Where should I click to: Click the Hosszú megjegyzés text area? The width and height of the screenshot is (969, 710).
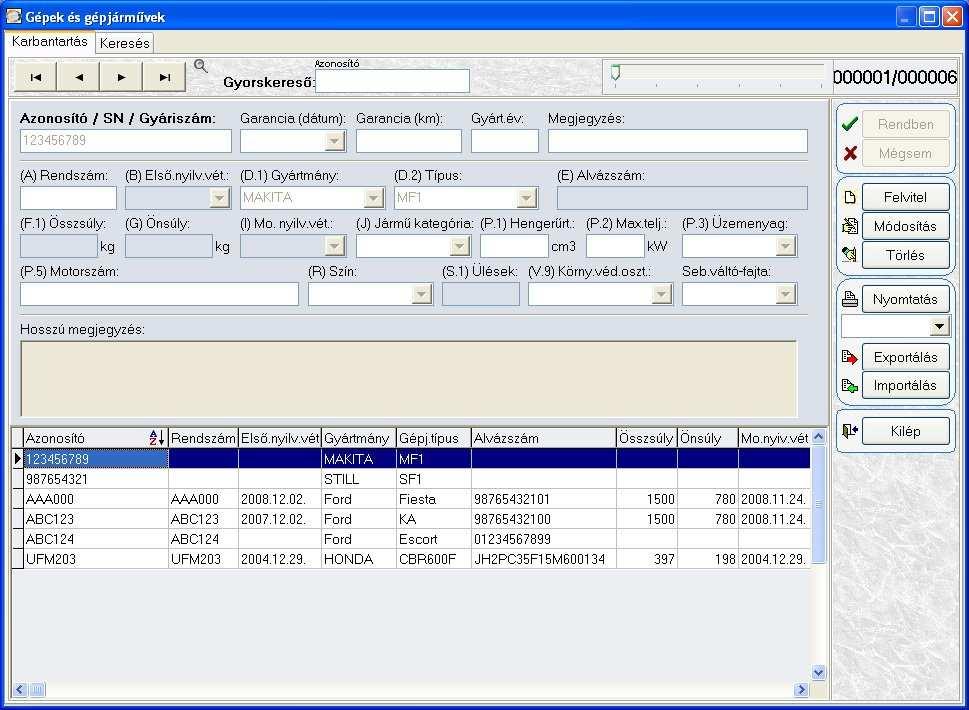pos(408,379)
